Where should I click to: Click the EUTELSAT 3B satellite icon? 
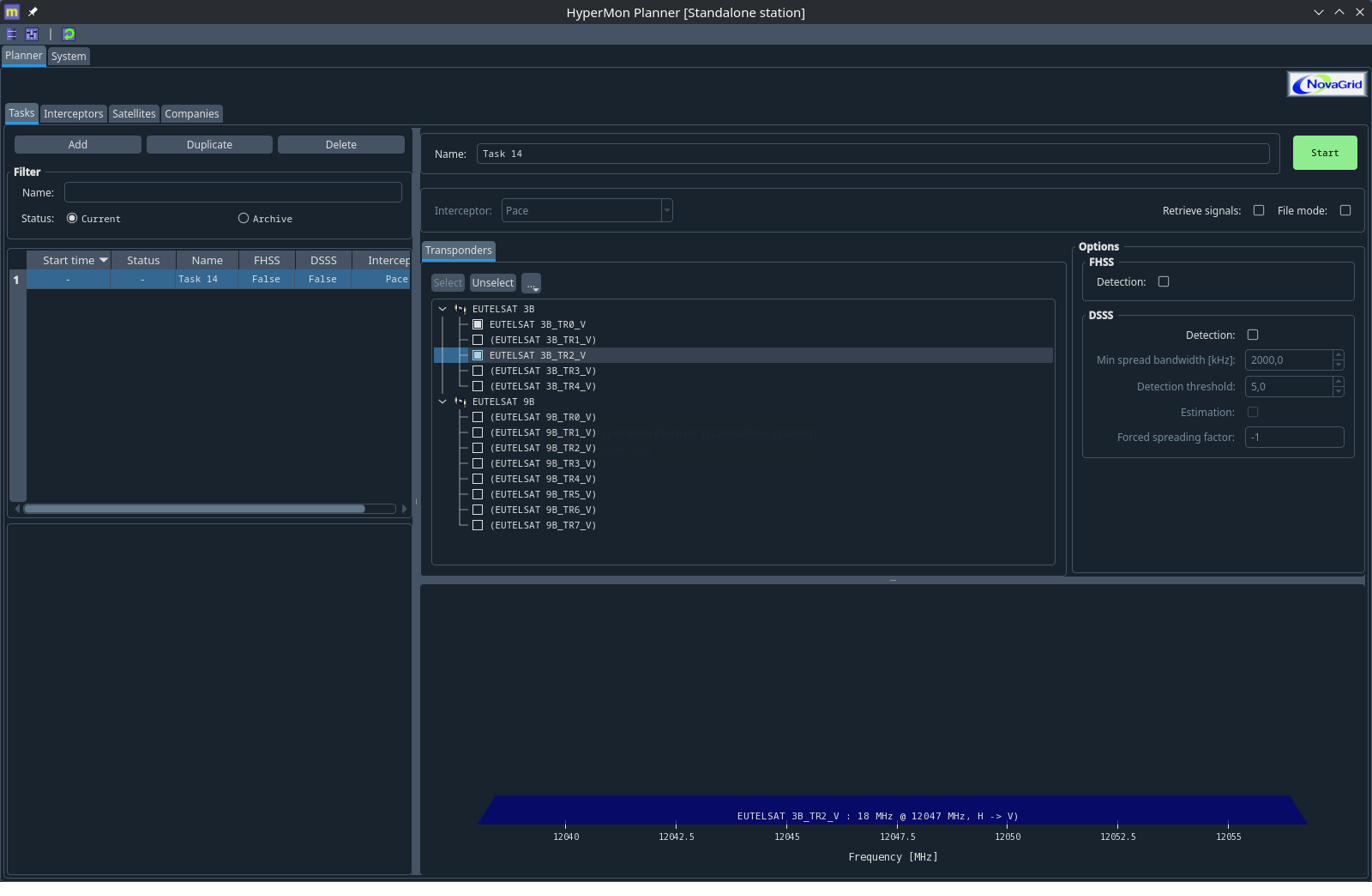(460, 309)
